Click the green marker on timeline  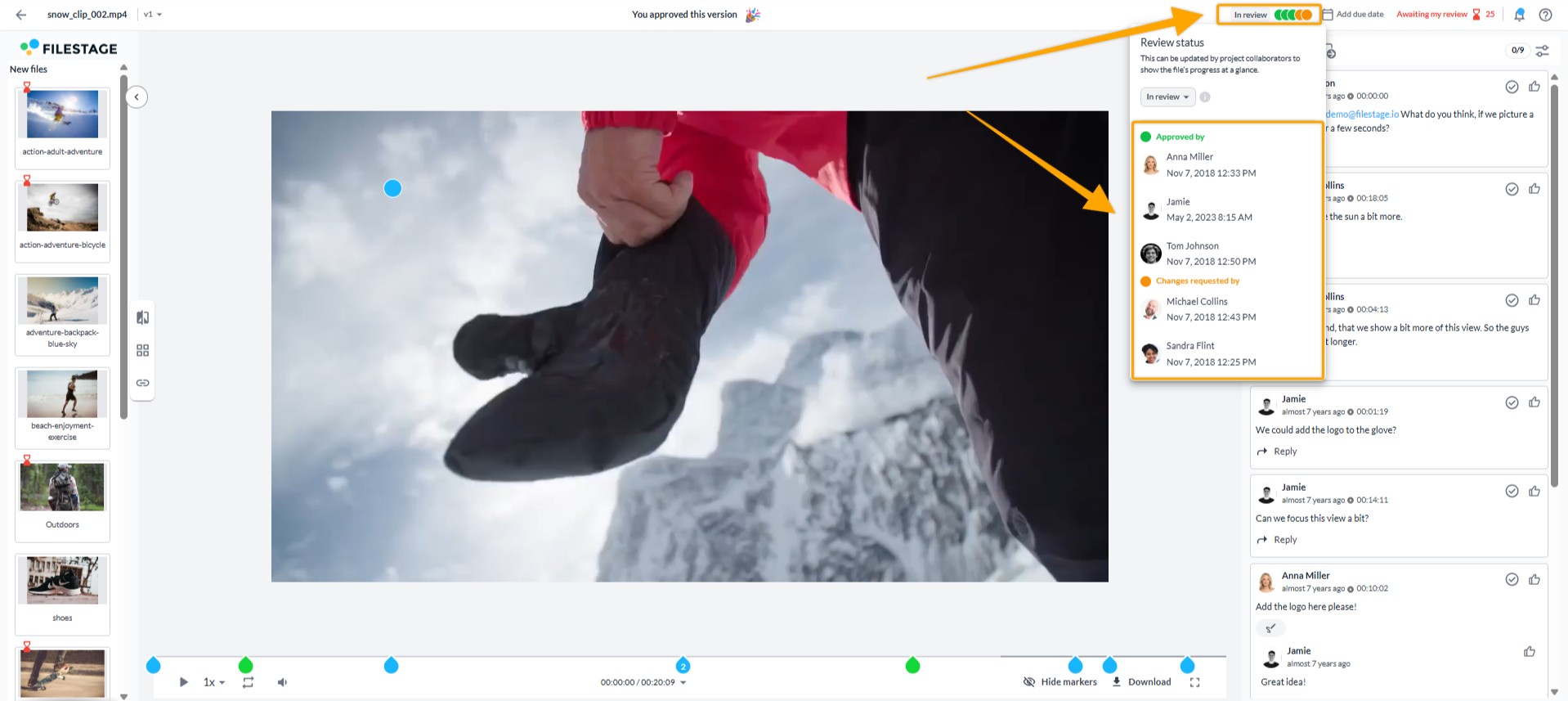point(245,665)
